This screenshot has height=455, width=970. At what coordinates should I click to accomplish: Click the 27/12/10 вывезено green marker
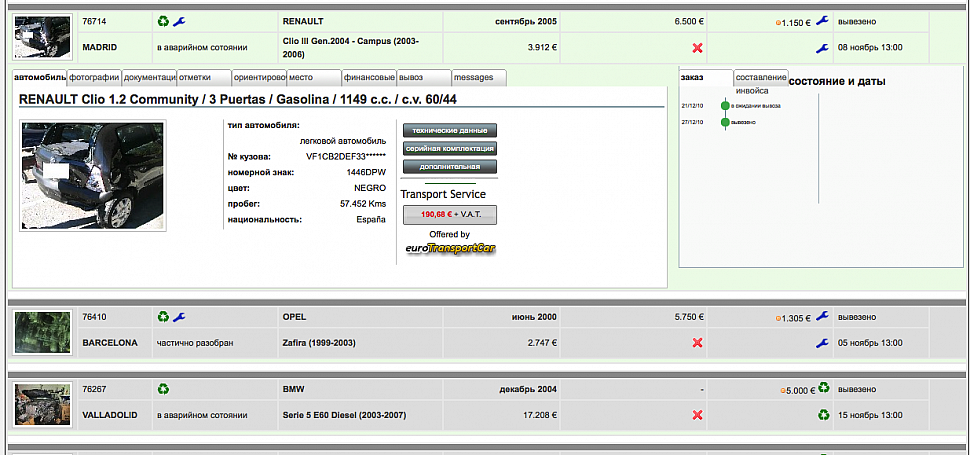[x=725, y=122]
